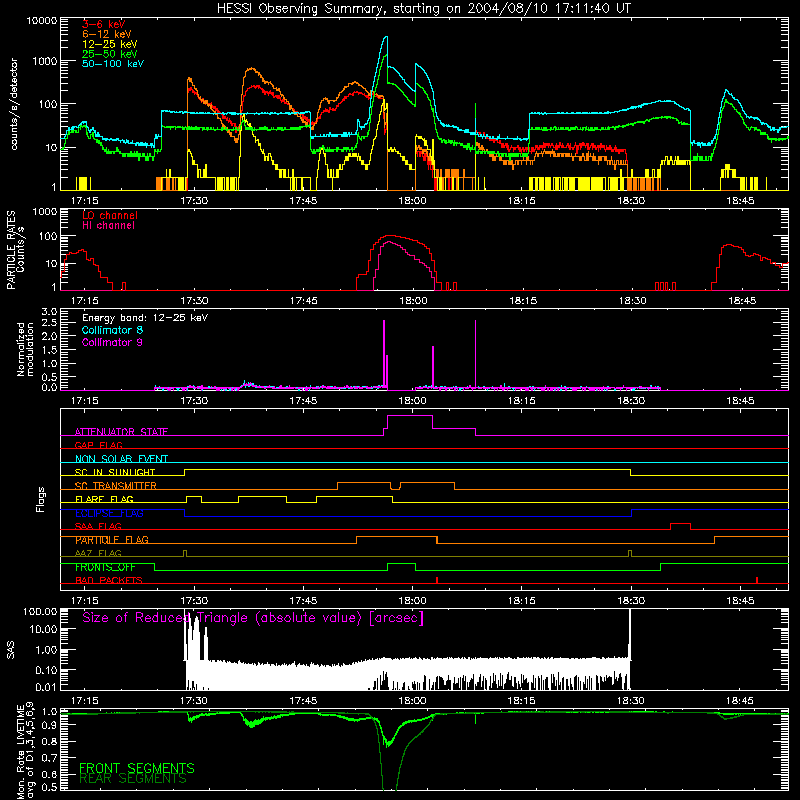Click the ATTENUATOR_STATE flag label
This screenshot has height=800, width=800.
121,432
